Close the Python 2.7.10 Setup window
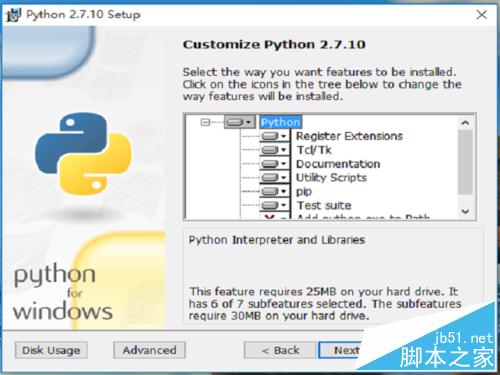 [482, 15]
